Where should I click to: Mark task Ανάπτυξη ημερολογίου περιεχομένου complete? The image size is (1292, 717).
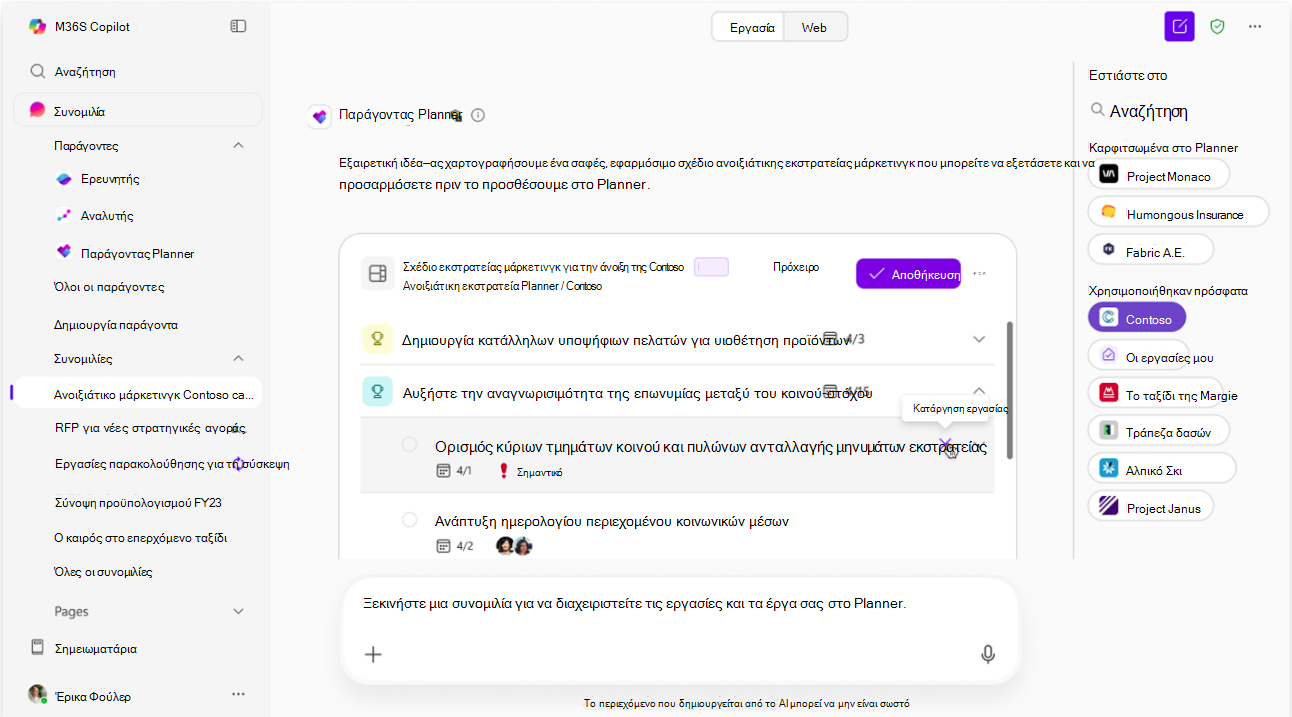(x=409, y=520)
